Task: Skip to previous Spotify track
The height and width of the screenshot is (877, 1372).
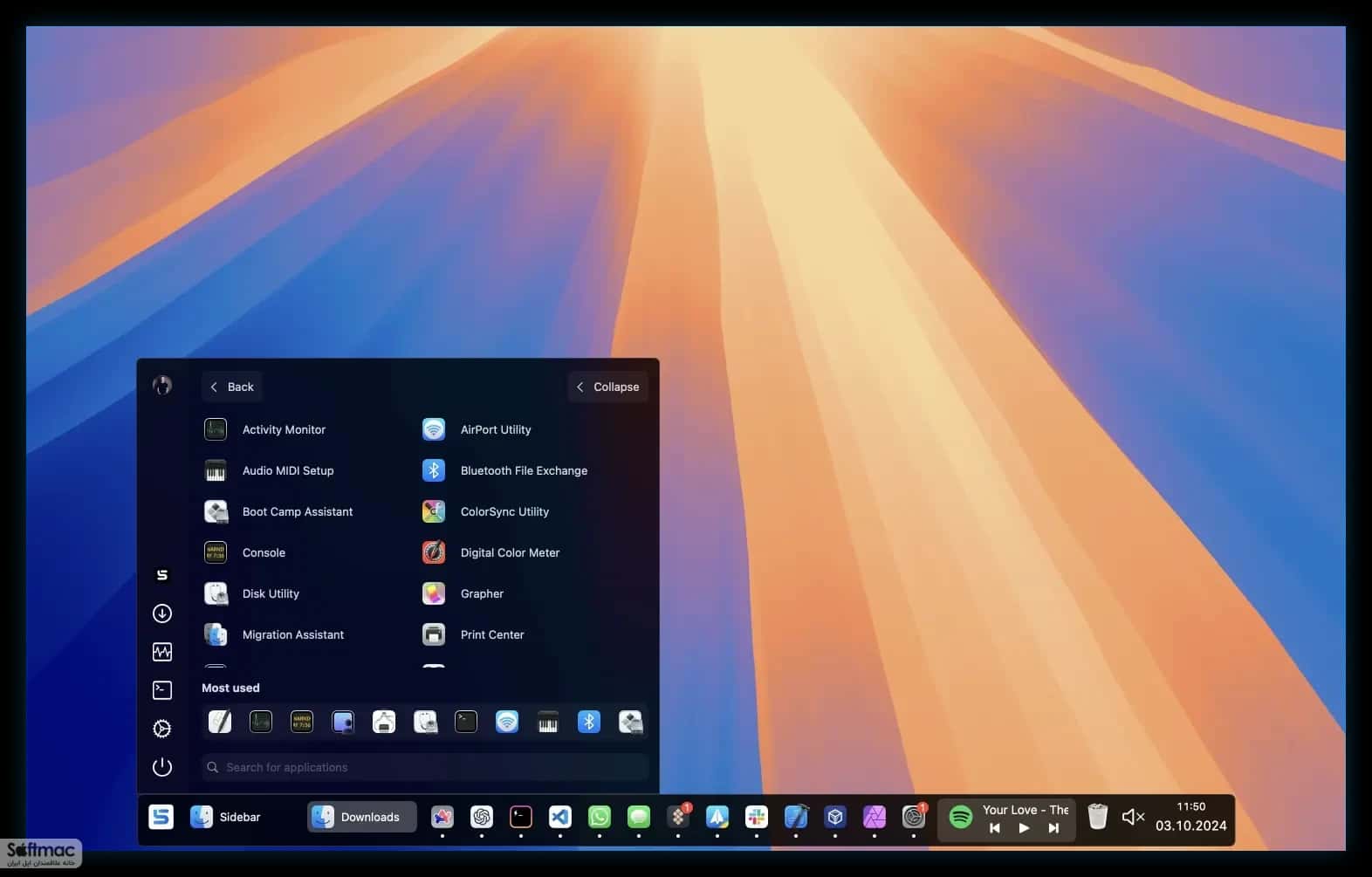Action: click(x=994, y=828)
